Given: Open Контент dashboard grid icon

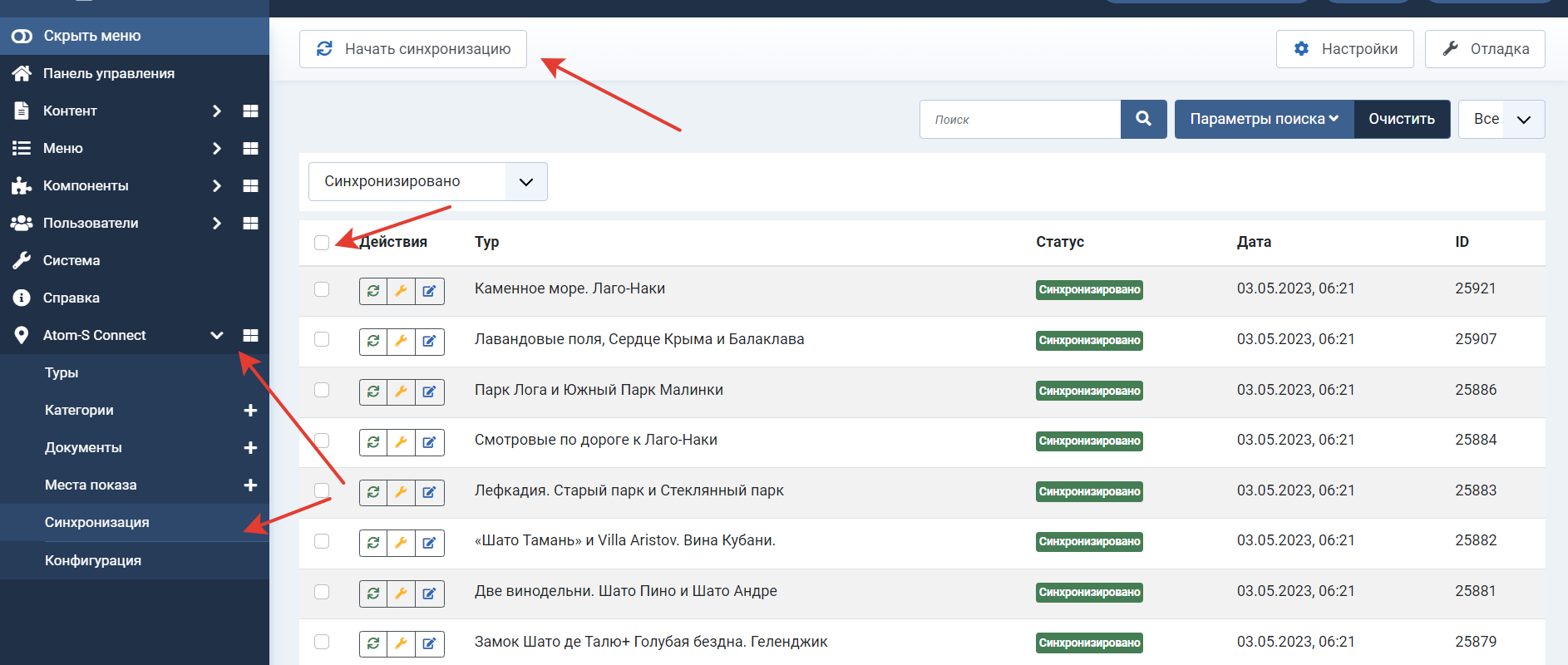Looking at the screenshot, I should 250,111.
